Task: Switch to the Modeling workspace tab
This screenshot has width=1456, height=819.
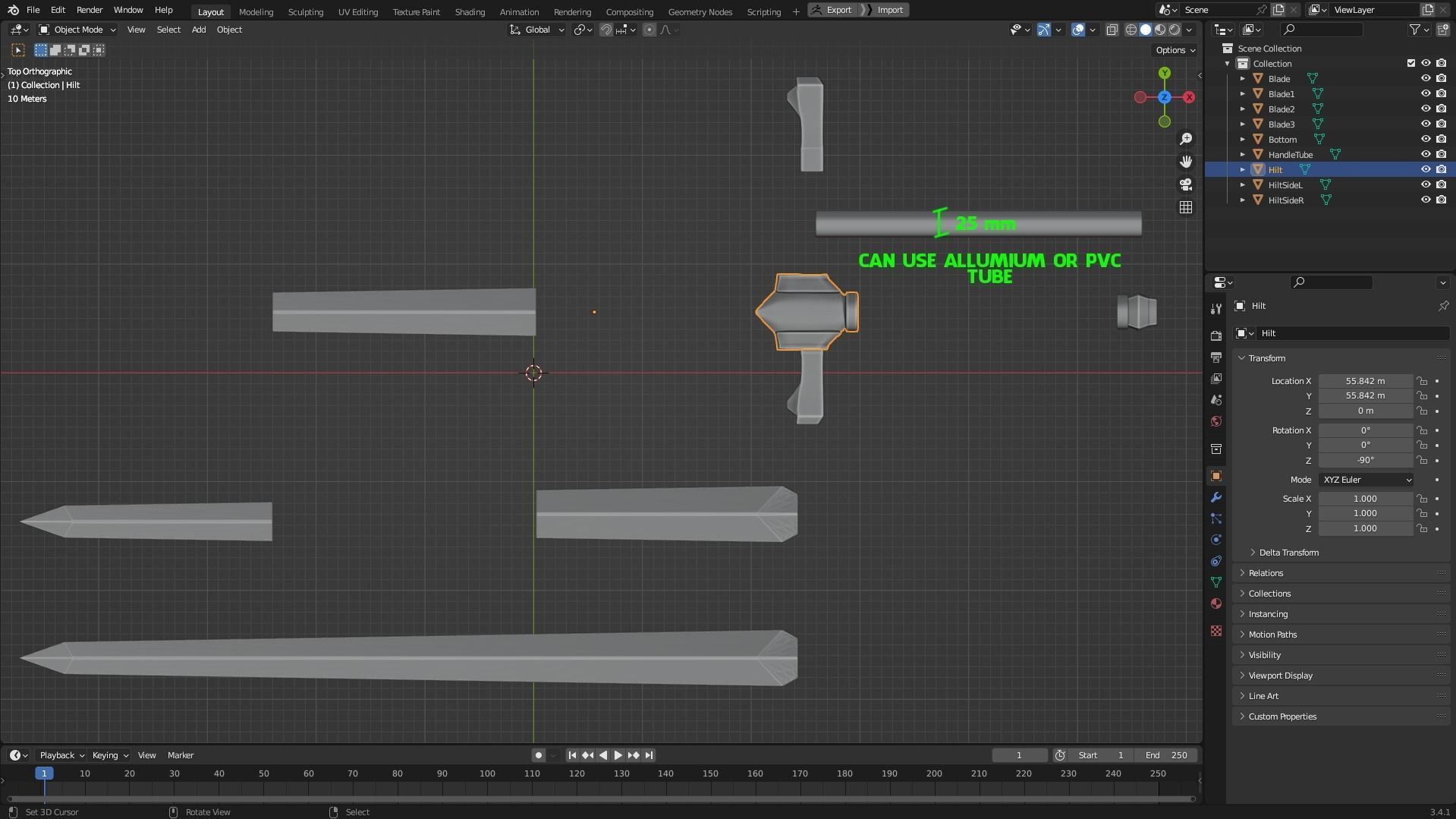Action: [x=256, y=11]
